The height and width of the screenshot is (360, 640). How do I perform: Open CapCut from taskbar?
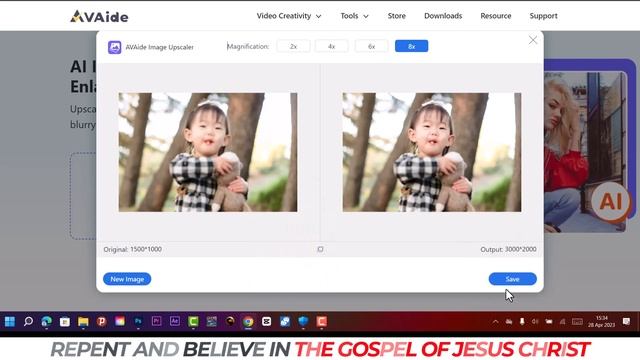click(267, 322)
